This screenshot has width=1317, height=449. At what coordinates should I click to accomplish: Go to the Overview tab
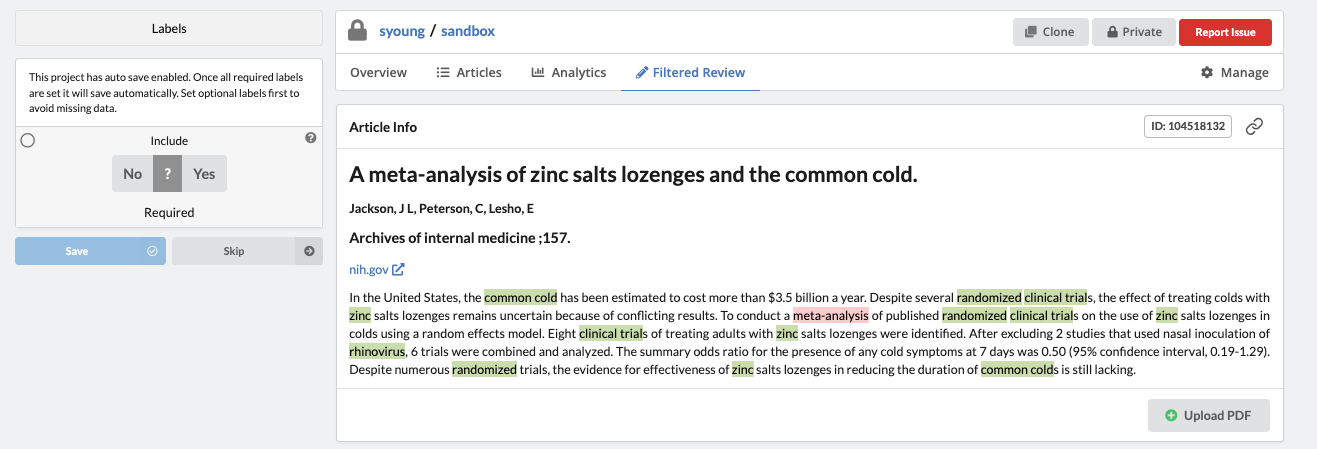tap(378, 73)
